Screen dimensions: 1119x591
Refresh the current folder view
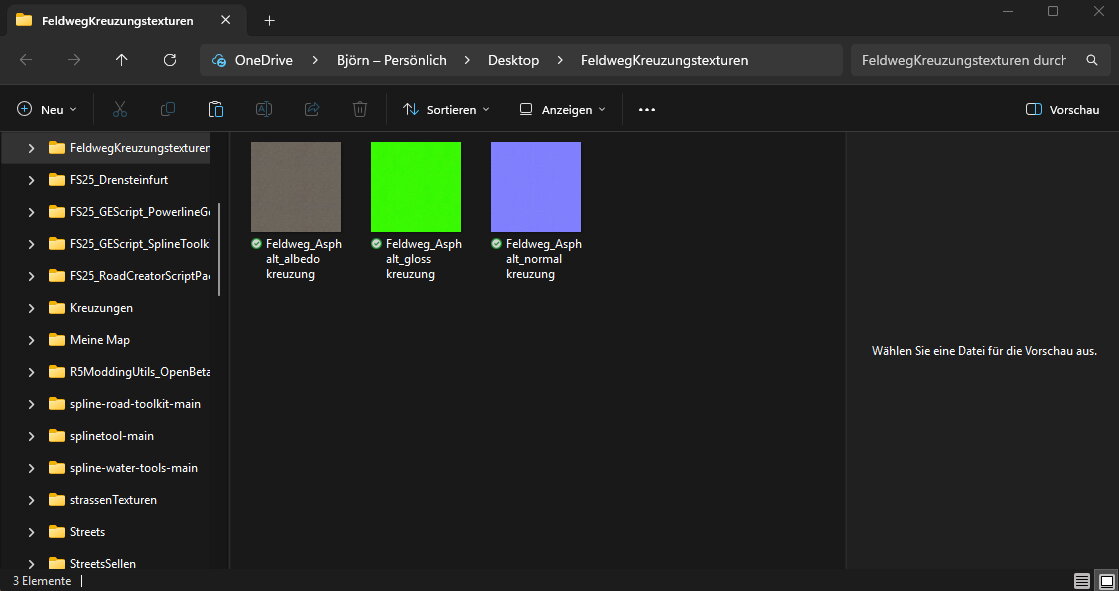coord(170,60)
